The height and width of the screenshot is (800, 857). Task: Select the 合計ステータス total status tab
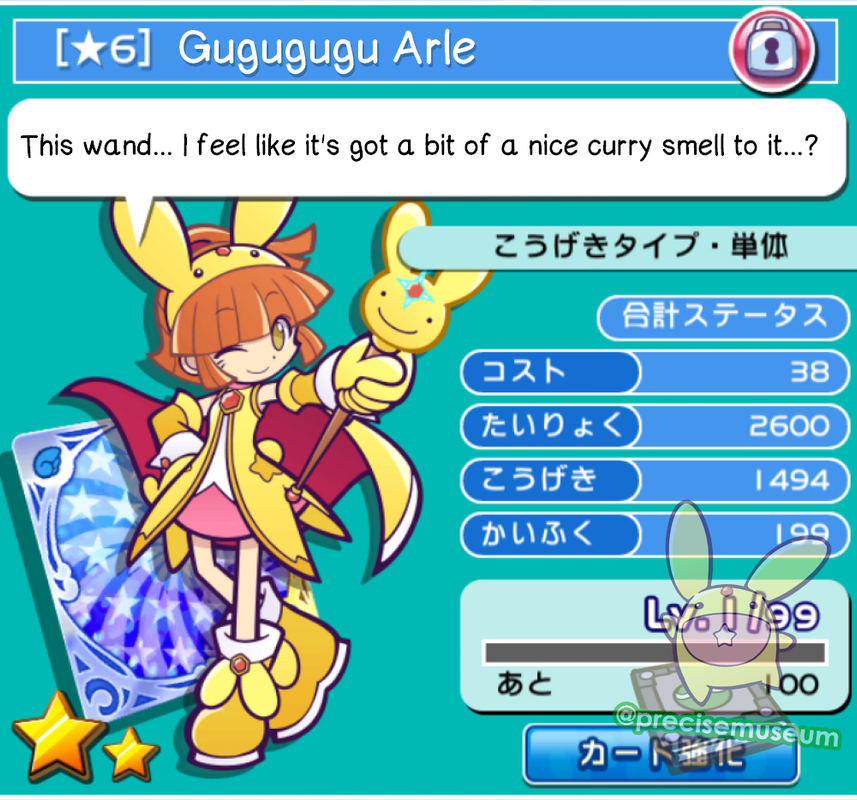coord(724,316)
